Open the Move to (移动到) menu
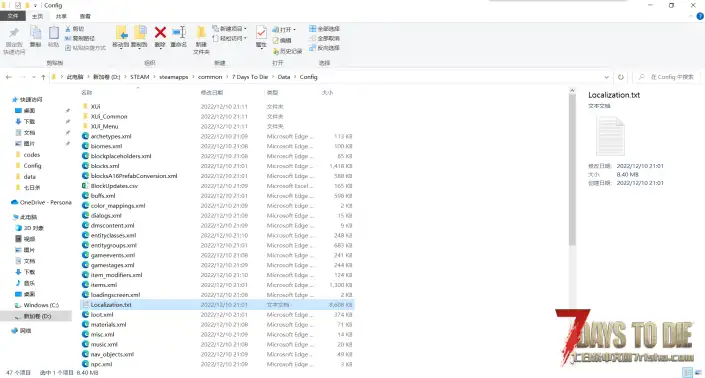 pyautogui.click(x=120, y=36)
